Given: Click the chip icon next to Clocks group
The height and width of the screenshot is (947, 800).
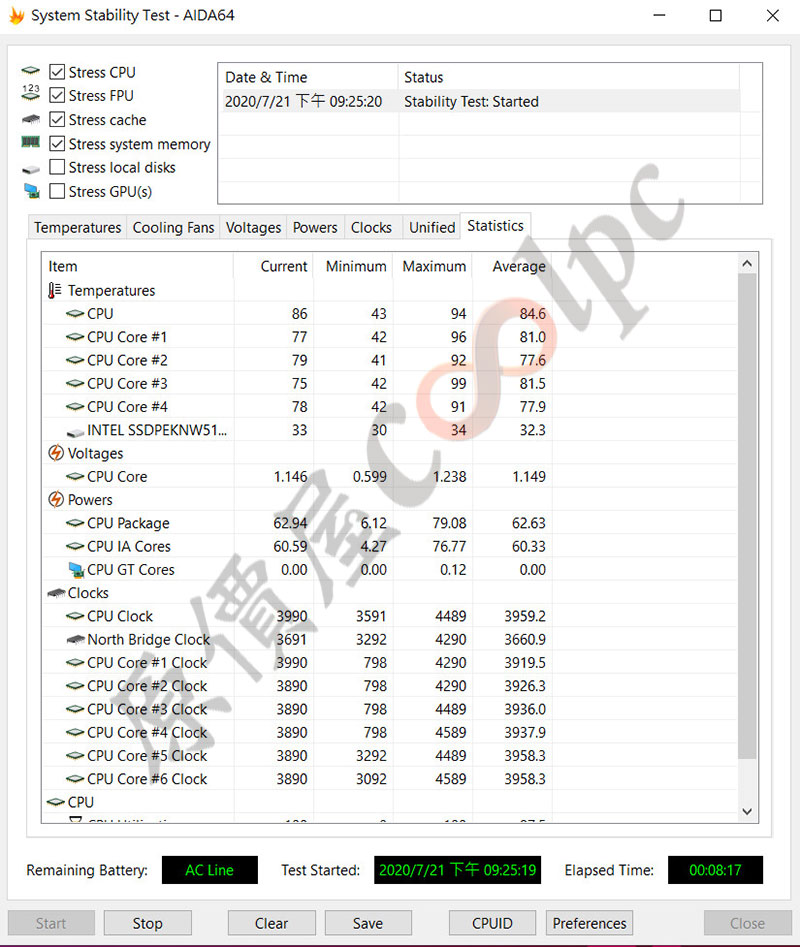Looking at the screenshot, I should [56, 593].
